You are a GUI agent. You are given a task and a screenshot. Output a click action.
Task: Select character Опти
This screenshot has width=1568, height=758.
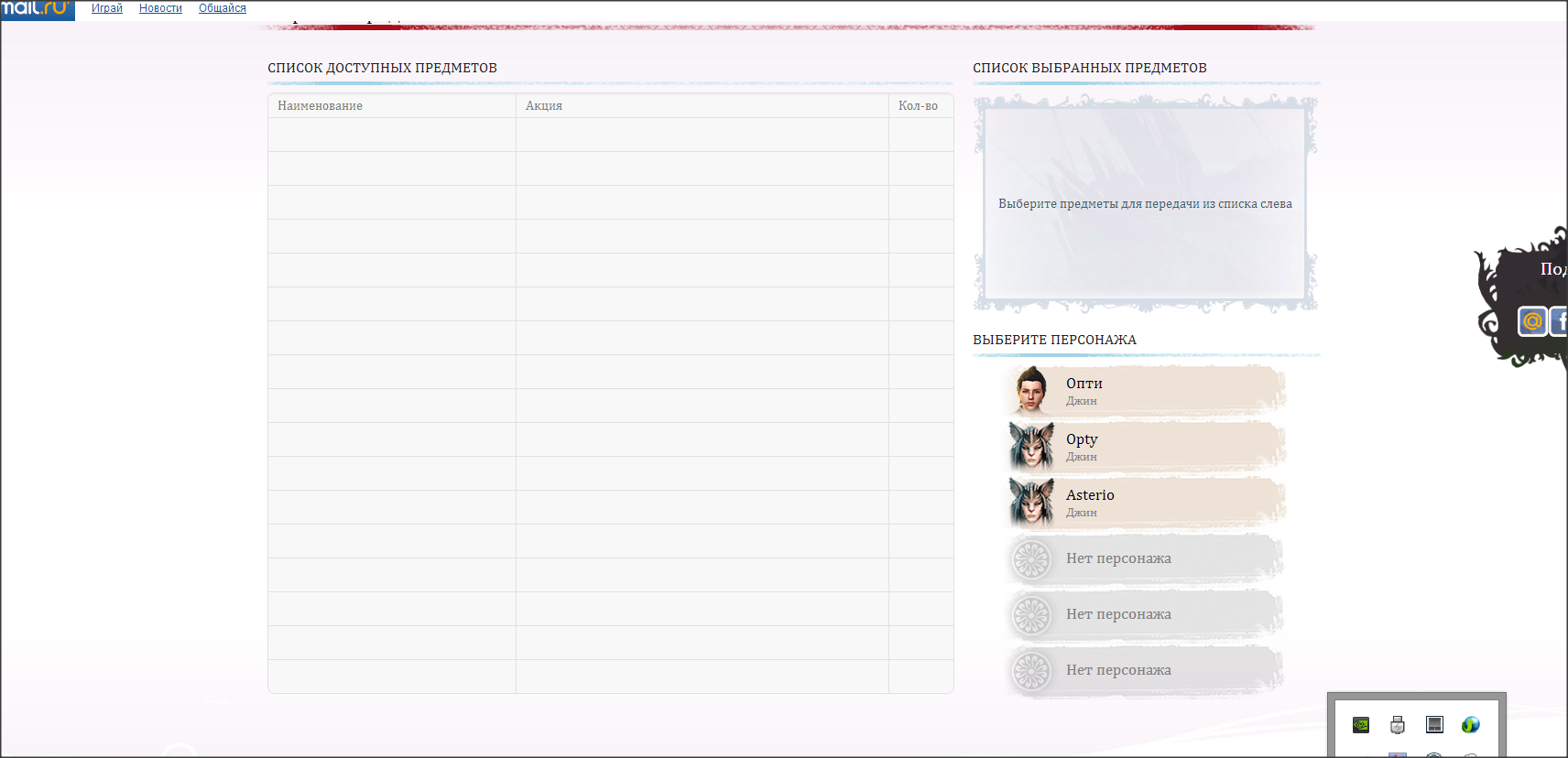(x=1145, y=391)
